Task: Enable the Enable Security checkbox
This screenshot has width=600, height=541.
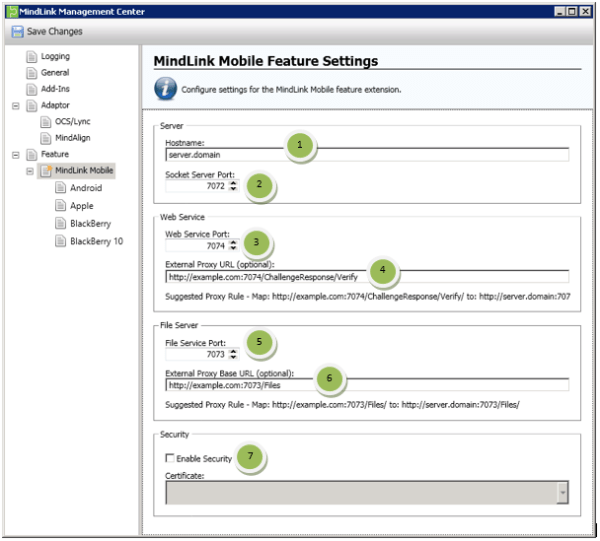Action: (x=171, y=458)
